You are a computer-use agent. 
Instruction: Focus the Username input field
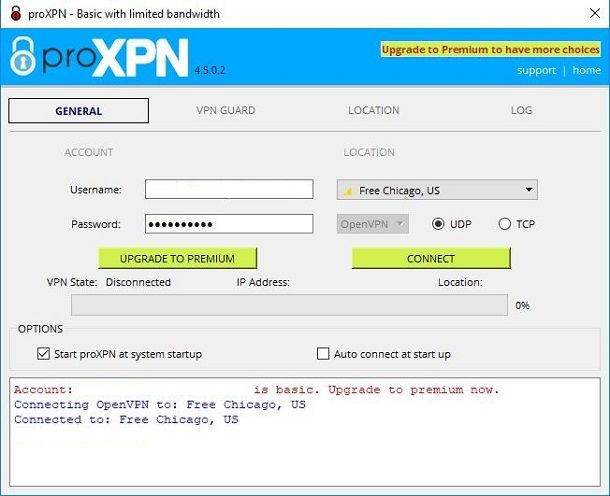pyautogui.click(x=229, y=189)
